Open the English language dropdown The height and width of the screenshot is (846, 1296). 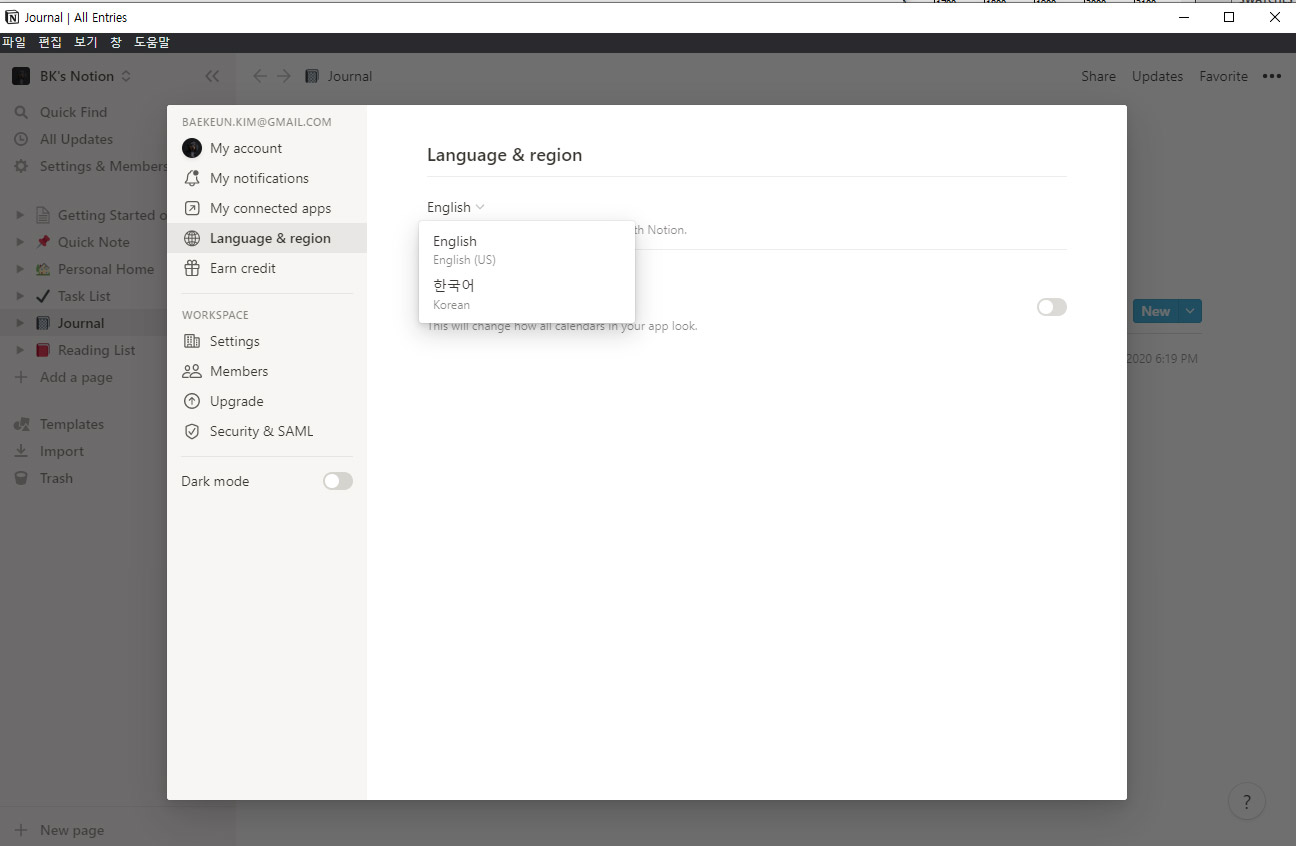click(456, 207)
